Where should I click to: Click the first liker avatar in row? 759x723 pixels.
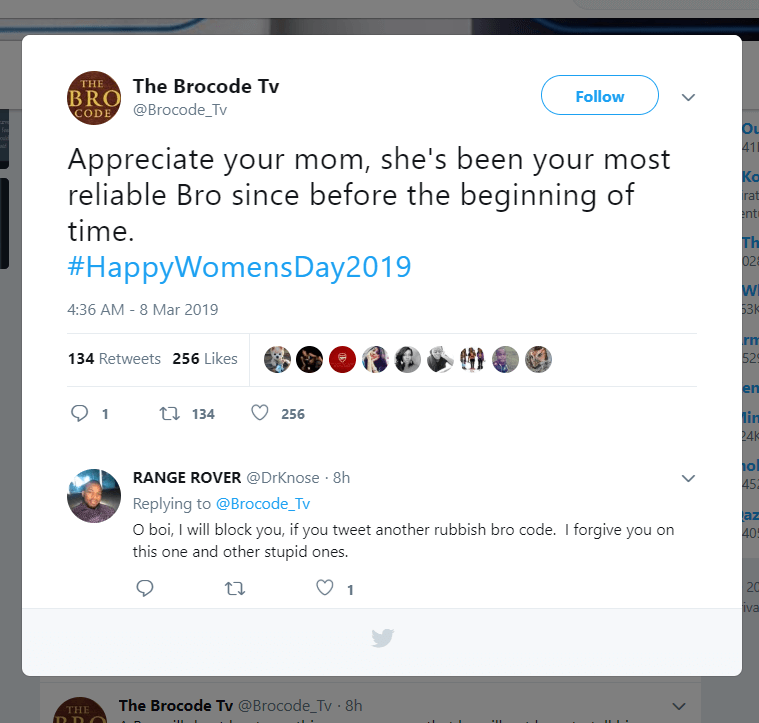click(x=277, y=359)
